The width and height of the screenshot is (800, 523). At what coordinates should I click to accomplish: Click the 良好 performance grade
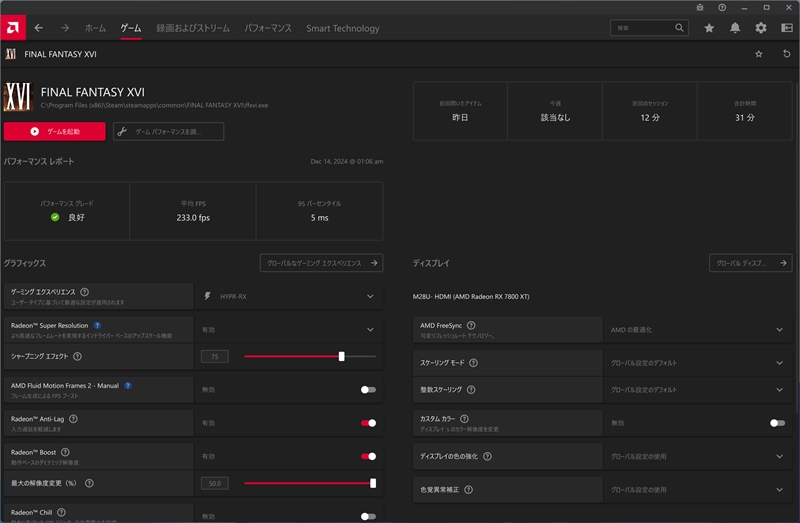click(x=77, y=217)
